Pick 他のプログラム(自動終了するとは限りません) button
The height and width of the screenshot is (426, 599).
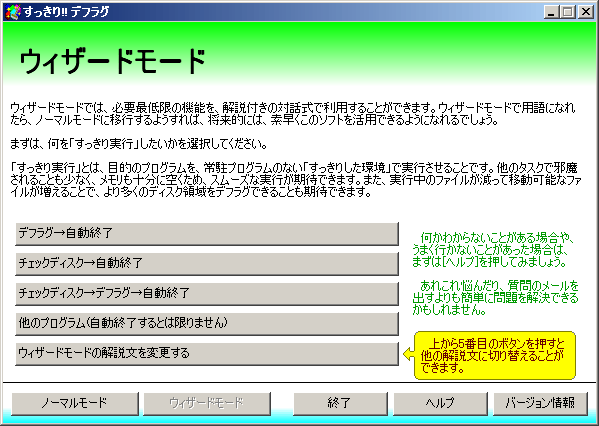207,323
